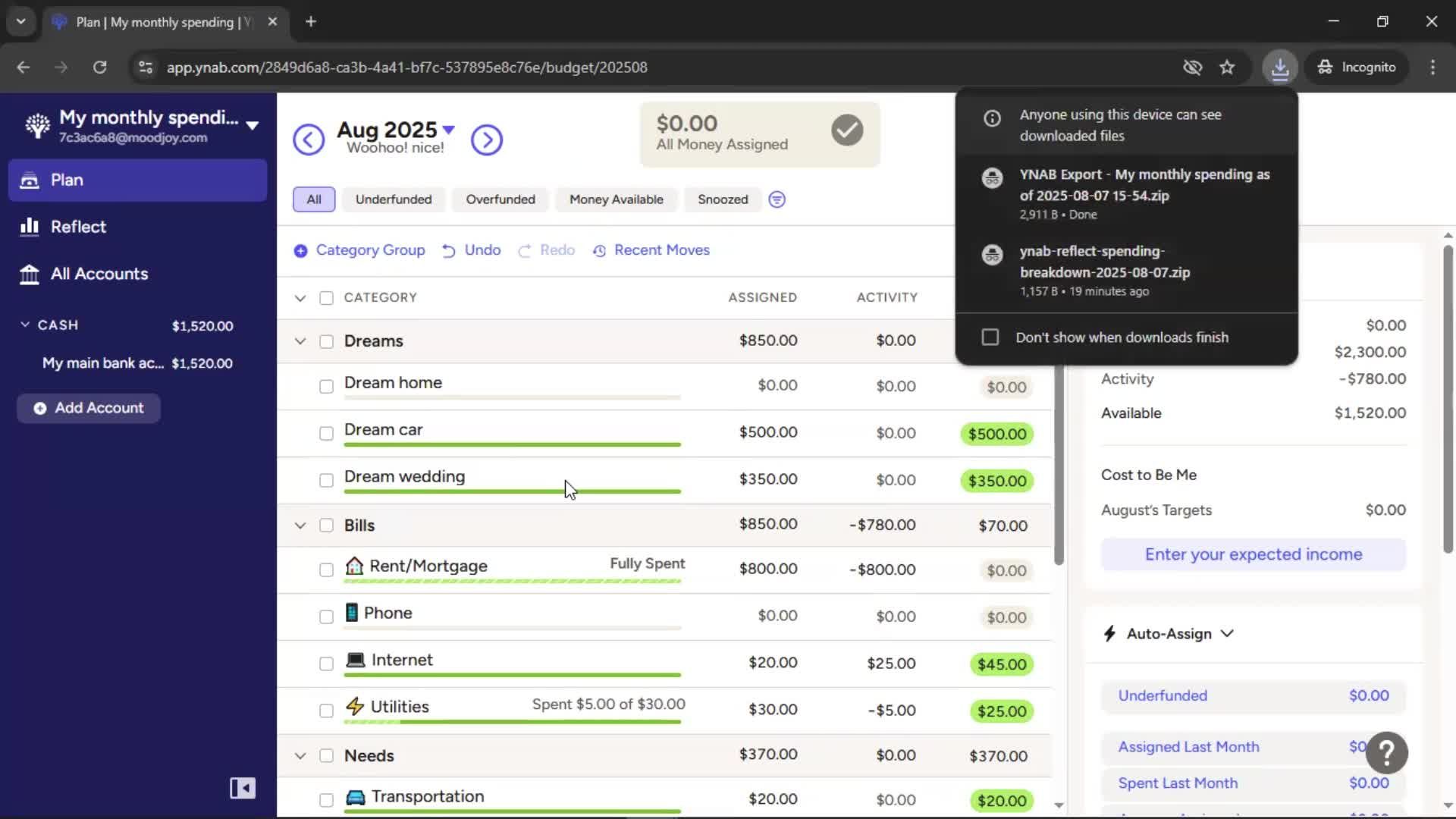Check the Rent/Mortgage checkbox
Viewport: 1456px width, 819px height.
point(326,570)
